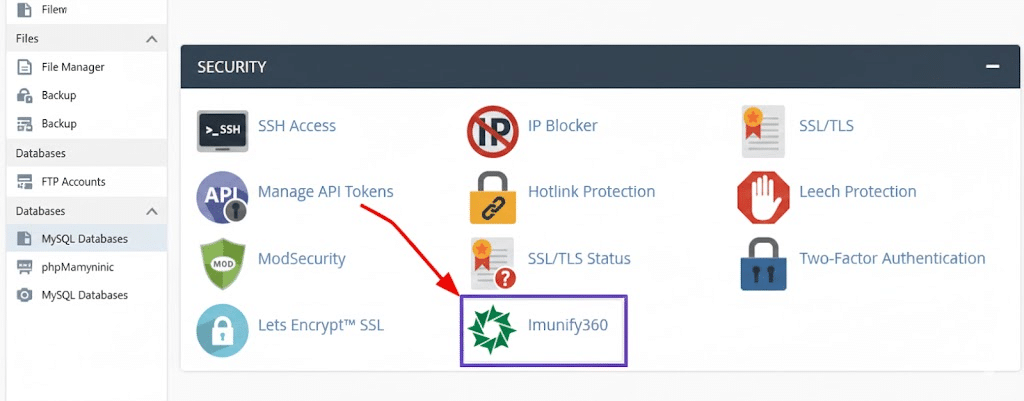The width and height of the screenshot is (1024, 401).
Task: Collapse the Databases section using its chevron
Action: tap(152, 212)
